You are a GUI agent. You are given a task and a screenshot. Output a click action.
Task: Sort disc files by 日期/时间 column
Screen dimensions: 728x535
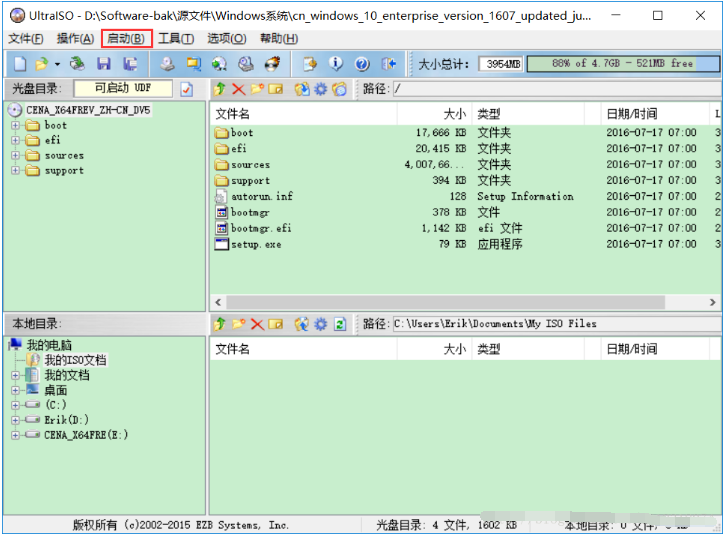coord(656,114)
